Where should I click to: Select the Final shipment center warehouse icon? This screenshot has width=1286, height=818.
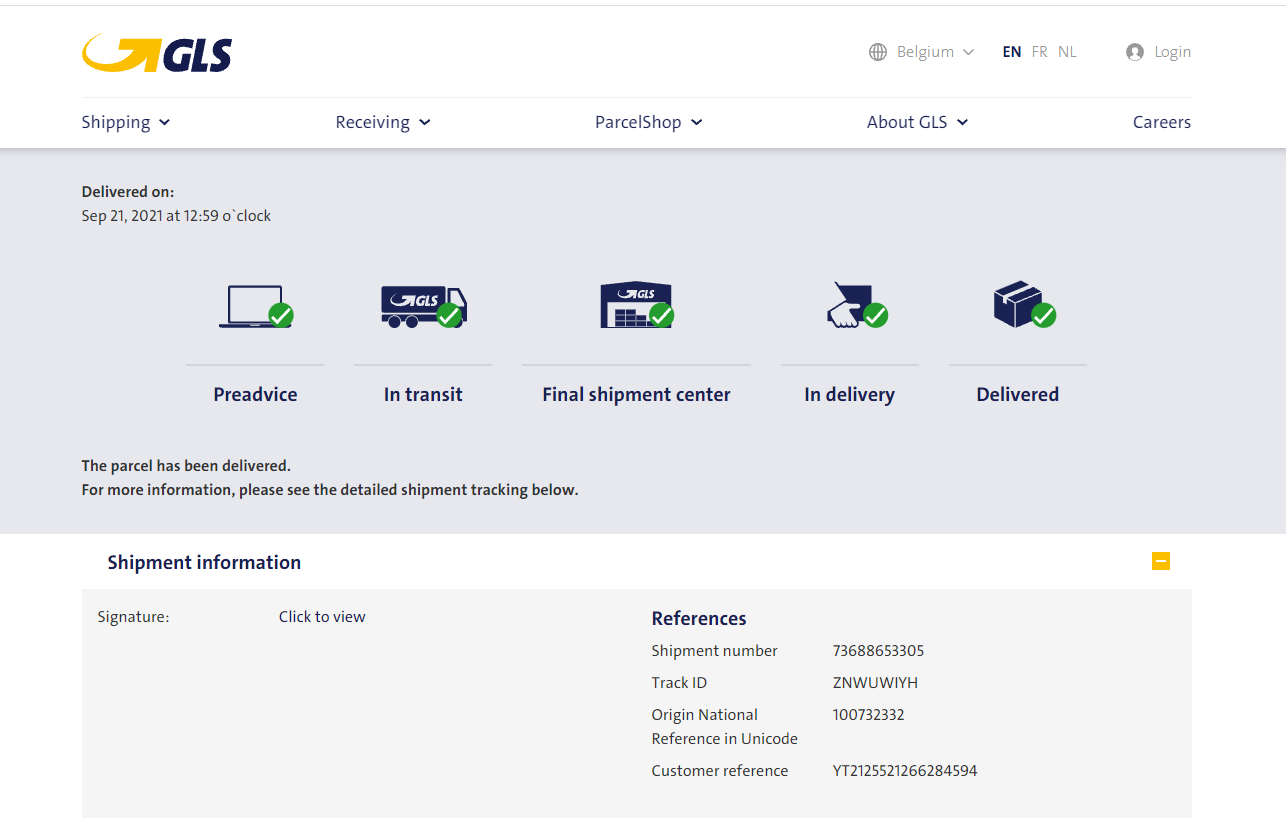click(636, 305)
